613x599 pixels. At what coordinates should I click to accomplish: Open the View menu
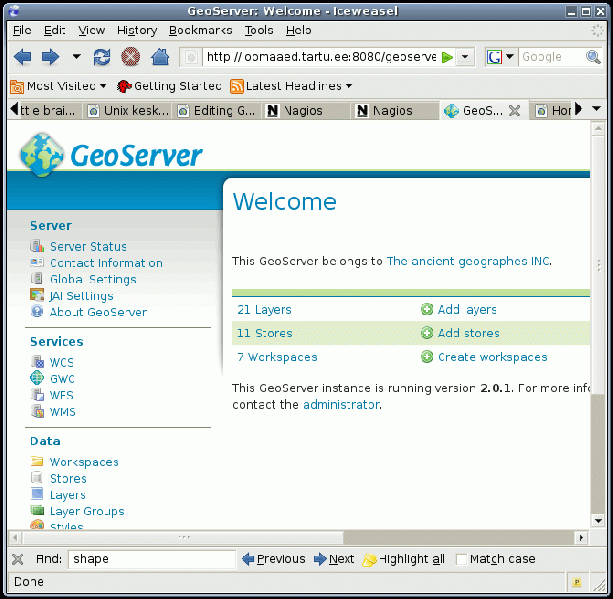coord(91,30)
